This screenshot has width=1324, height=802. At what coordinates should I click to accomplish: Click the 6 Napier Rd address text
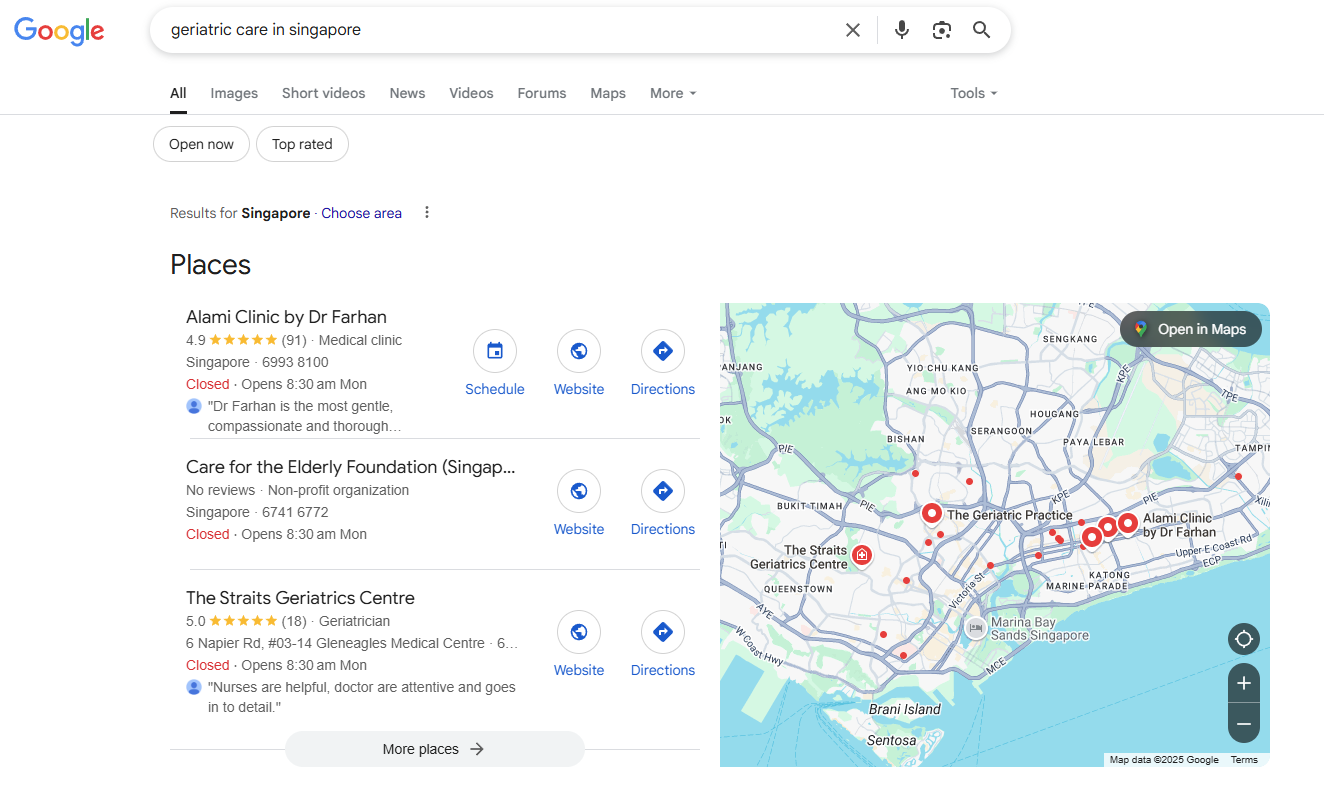click(x=335, y=643)
